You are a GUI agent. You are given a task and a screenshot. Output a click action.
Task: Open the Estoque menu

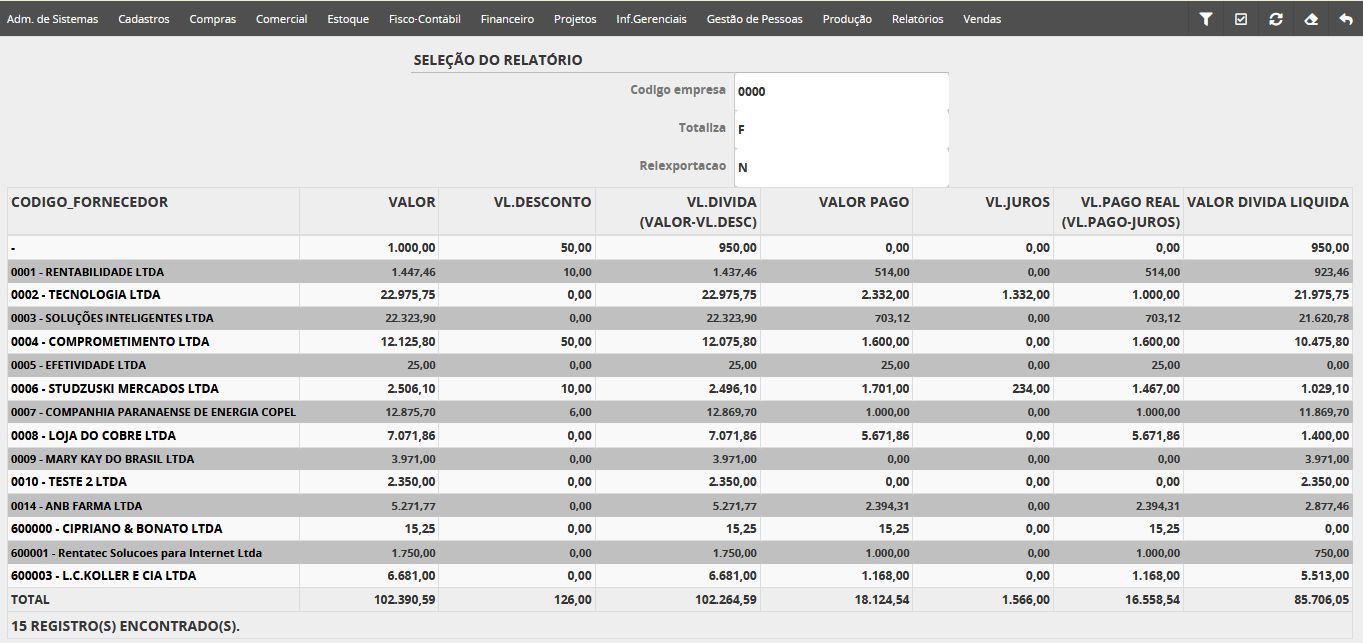click(x=348, y=19)
